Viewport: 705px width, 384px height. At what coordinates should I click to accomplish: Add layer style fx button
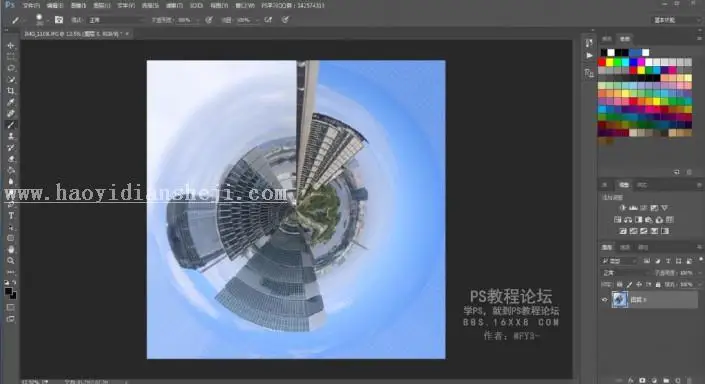[x=631, y=380]
